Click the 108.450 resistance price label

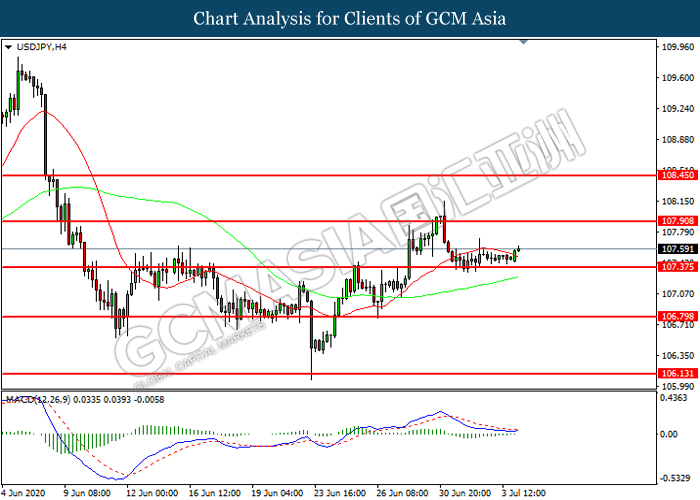[x=677, y=175]
